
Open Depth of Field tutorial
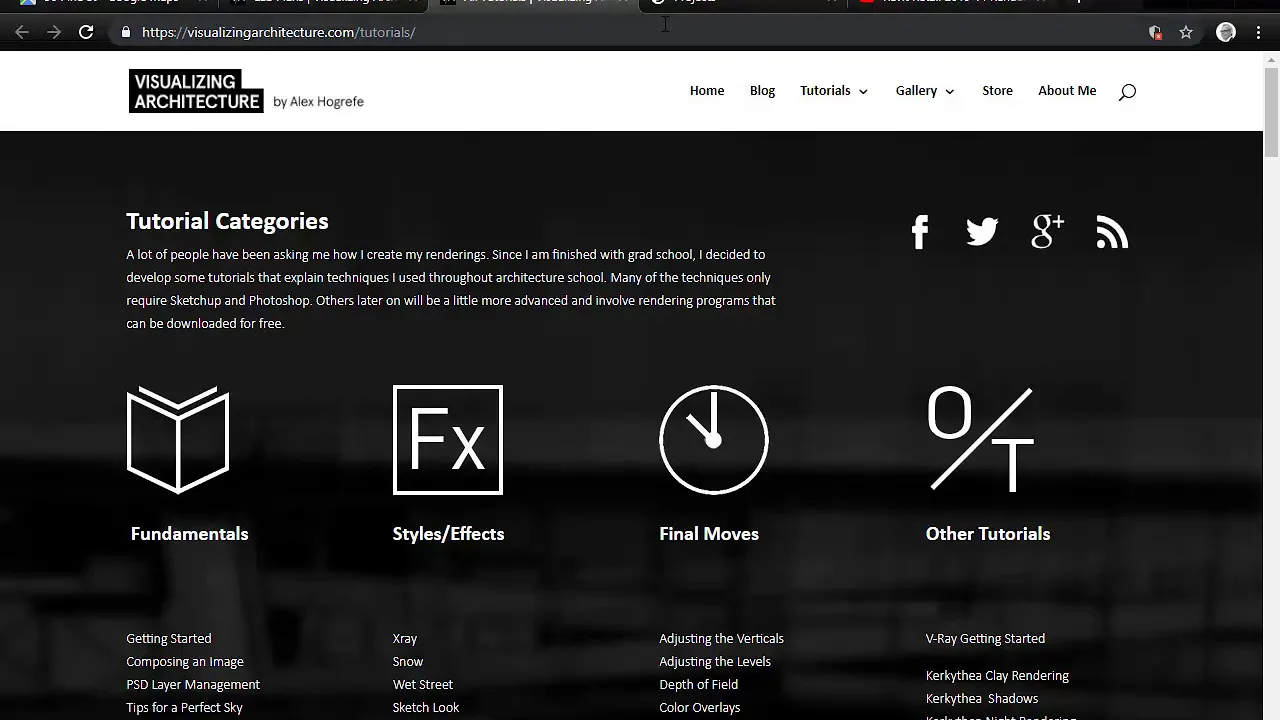(x=699, y=684)
